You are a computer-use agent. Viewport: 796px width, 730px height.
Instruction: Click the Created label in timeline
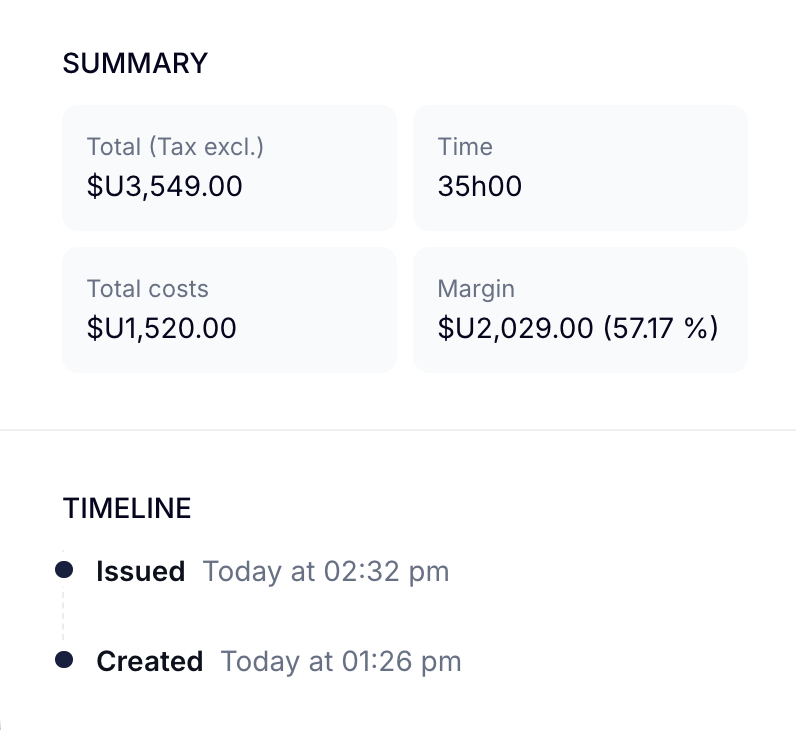pyautogui.click(x=150, y=661)
